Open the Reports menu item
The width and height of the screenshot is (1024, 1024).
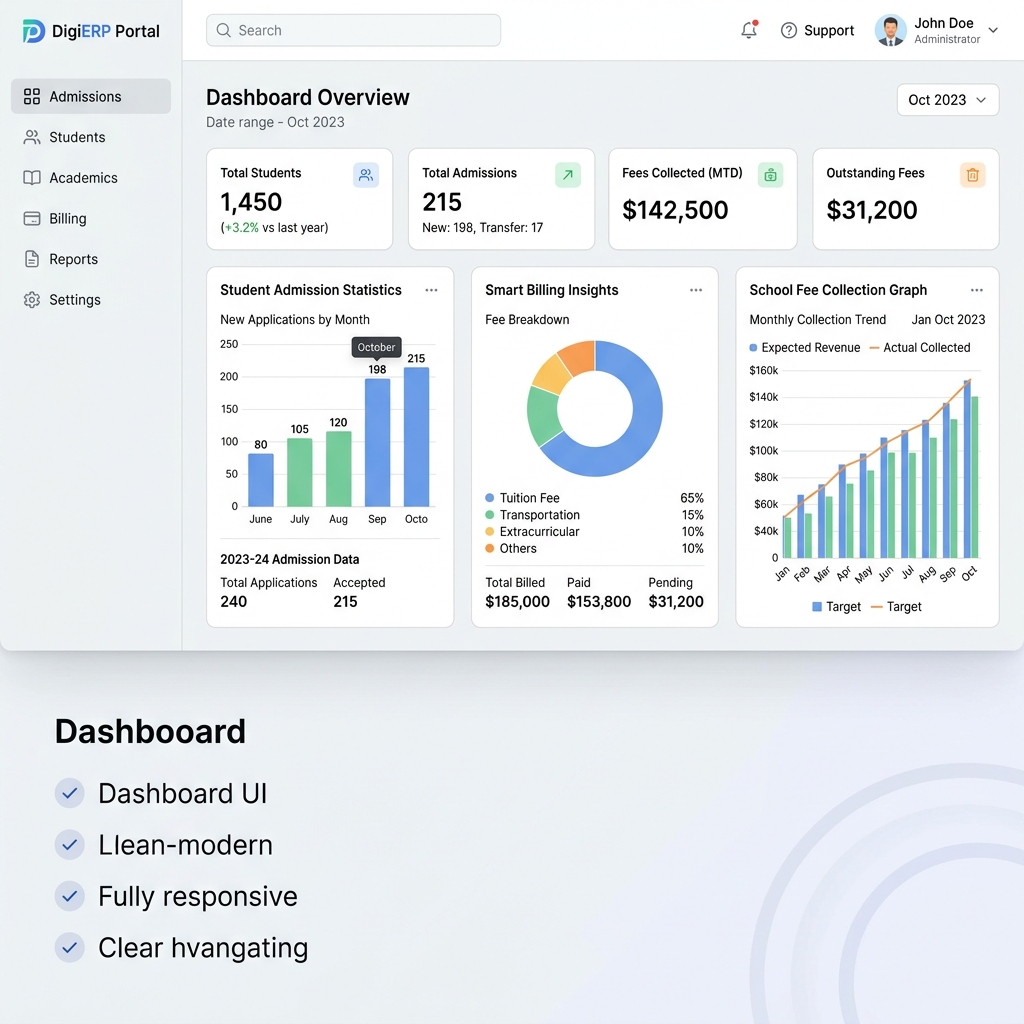pos(91,259)
